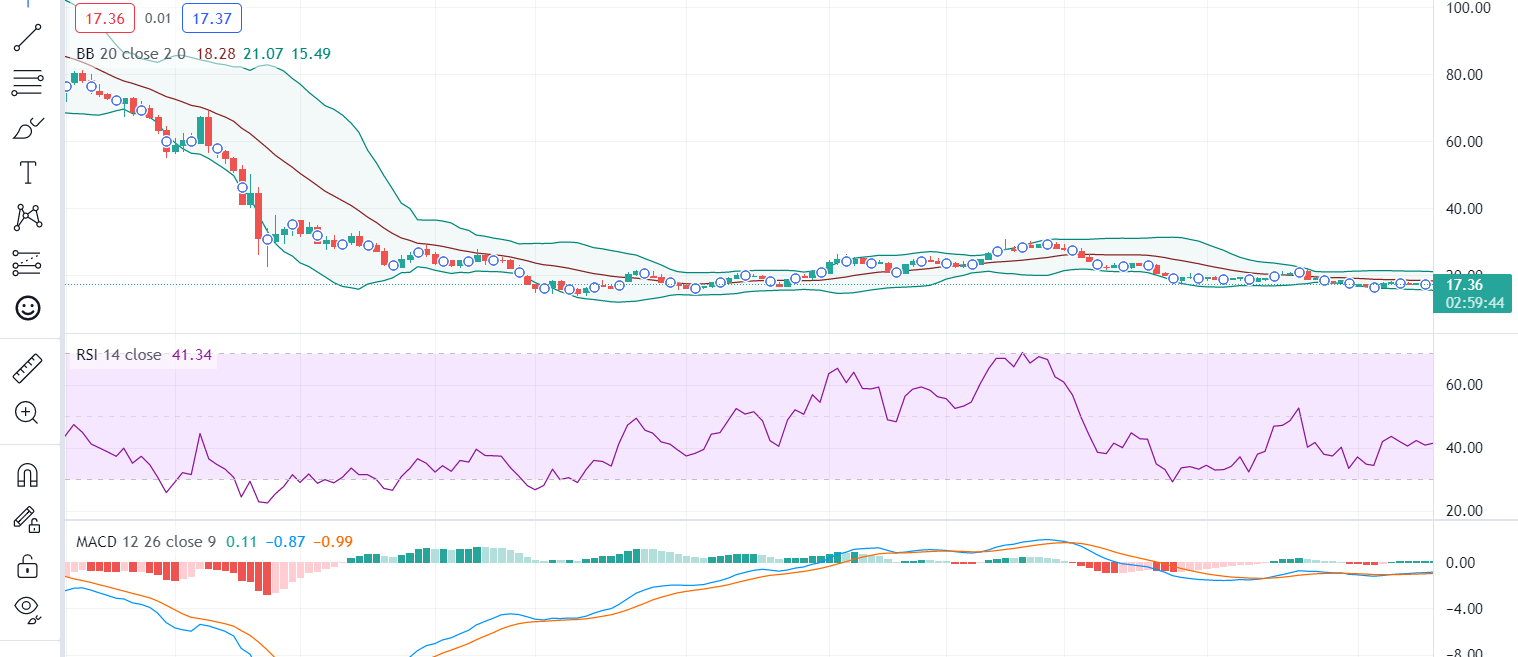The image size is (1518, 657).
Task: Click the MACD 12 26 close 9 legend
Action: pos(147,542)
